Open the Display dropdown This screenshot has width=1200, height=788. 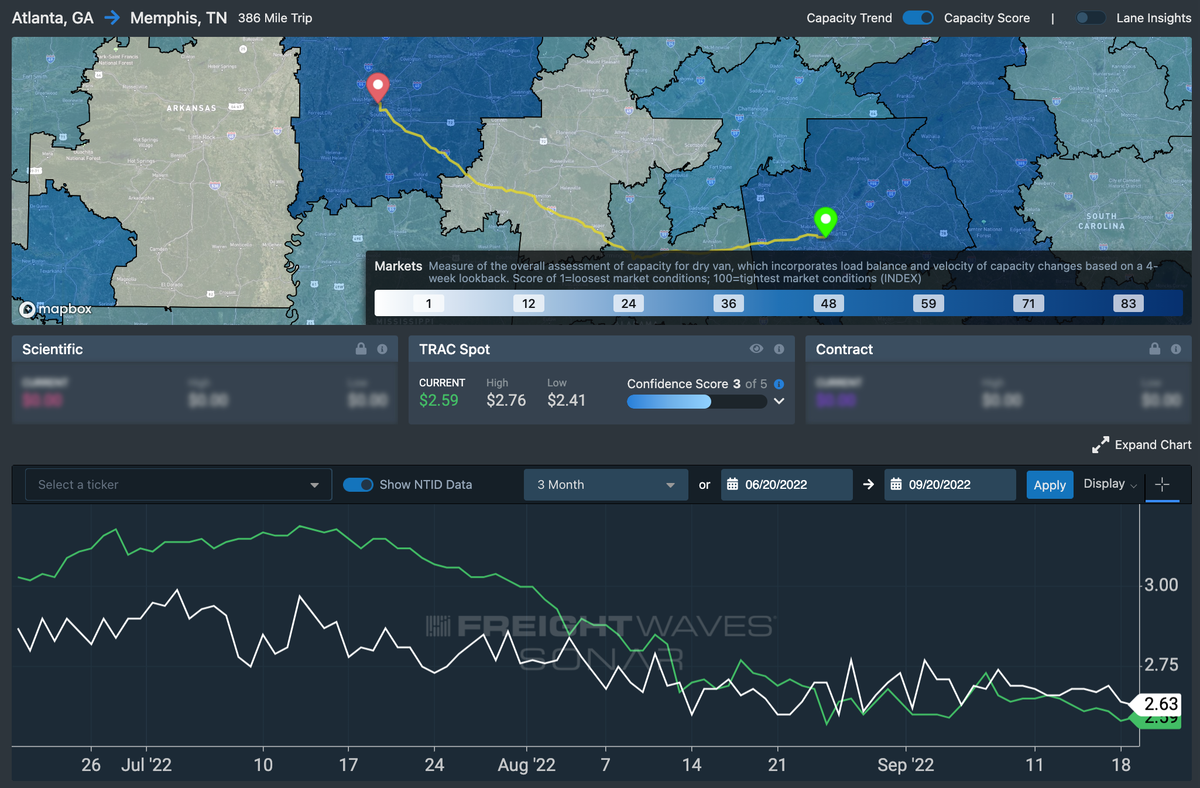click(1110, 484)
